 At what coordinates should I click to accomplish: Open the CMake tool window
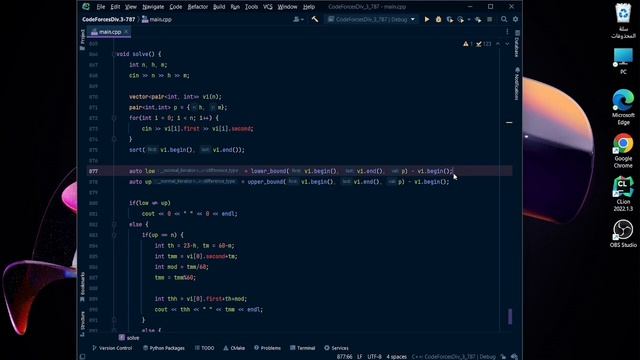234,348
